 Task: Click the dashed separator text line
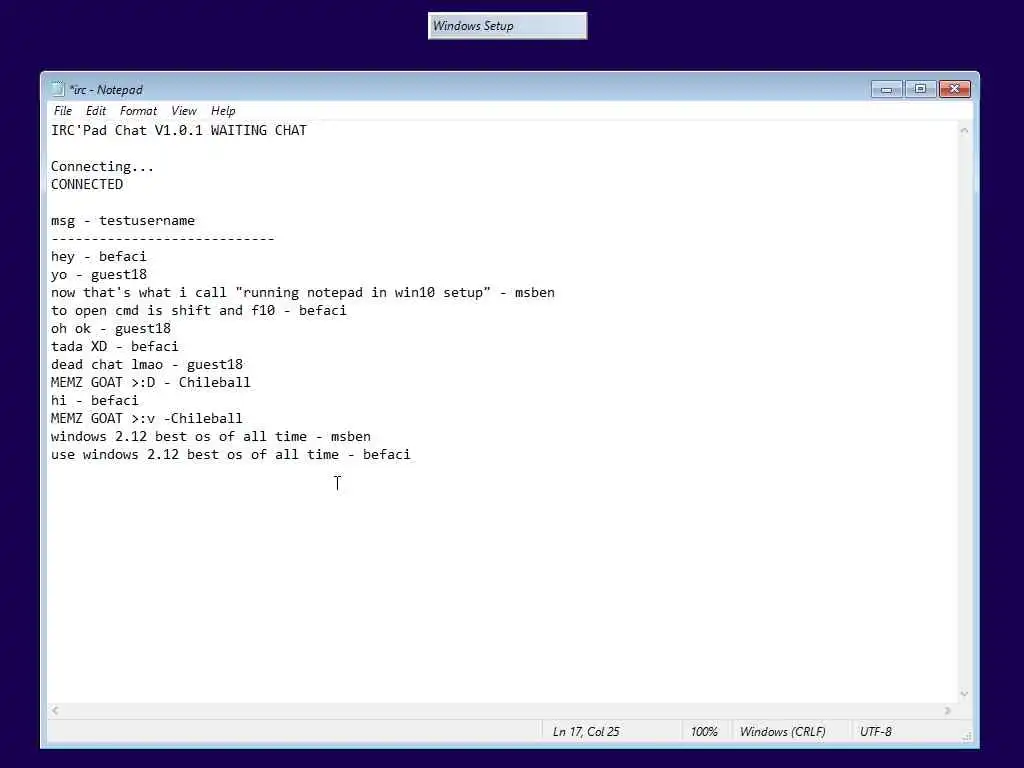(163, 239)
